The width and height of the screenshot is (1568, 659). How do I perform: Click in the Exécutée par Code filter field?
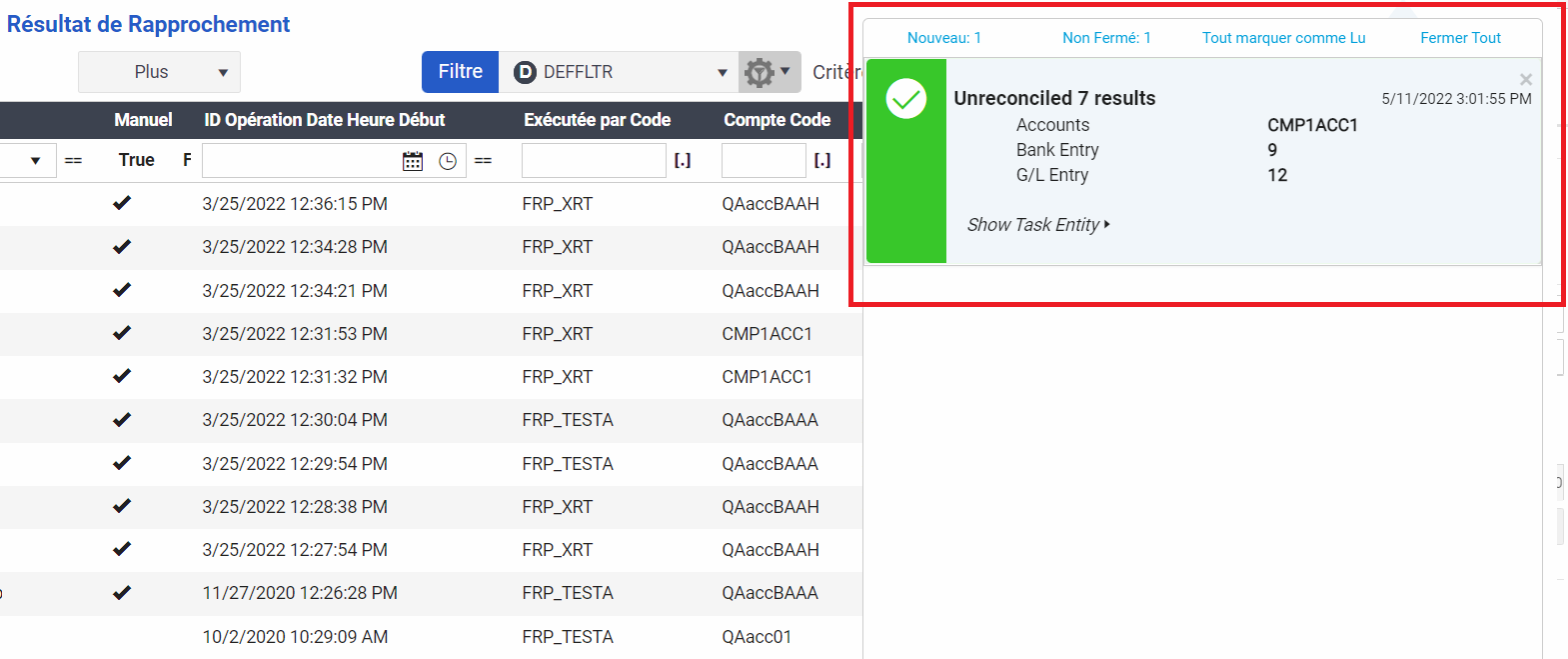pos(593,160)
